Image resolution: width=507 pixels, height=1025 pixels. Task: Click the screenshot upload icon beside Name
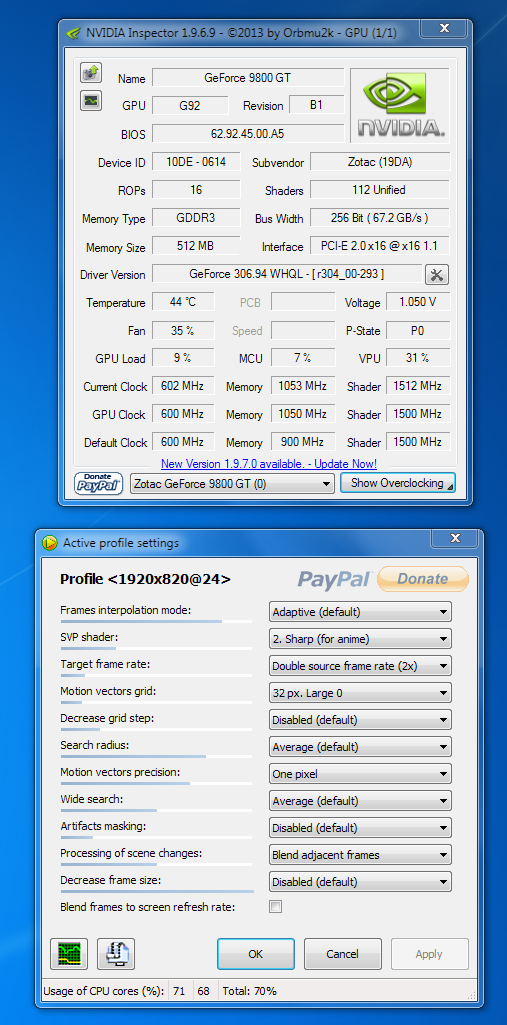pos(90,73)
